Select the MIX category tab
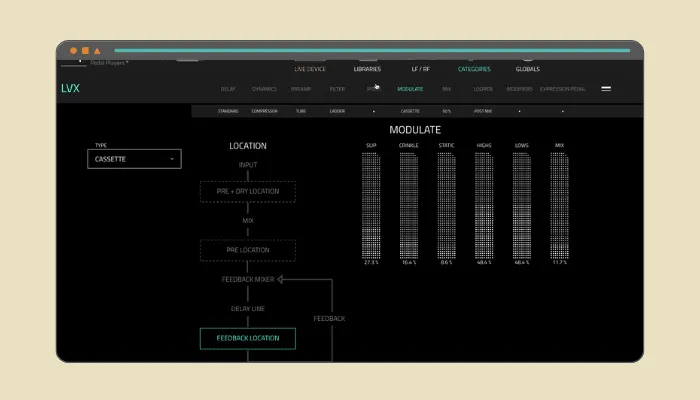The width and height of the screenshot is (700, 400). [x=446, y=89]
